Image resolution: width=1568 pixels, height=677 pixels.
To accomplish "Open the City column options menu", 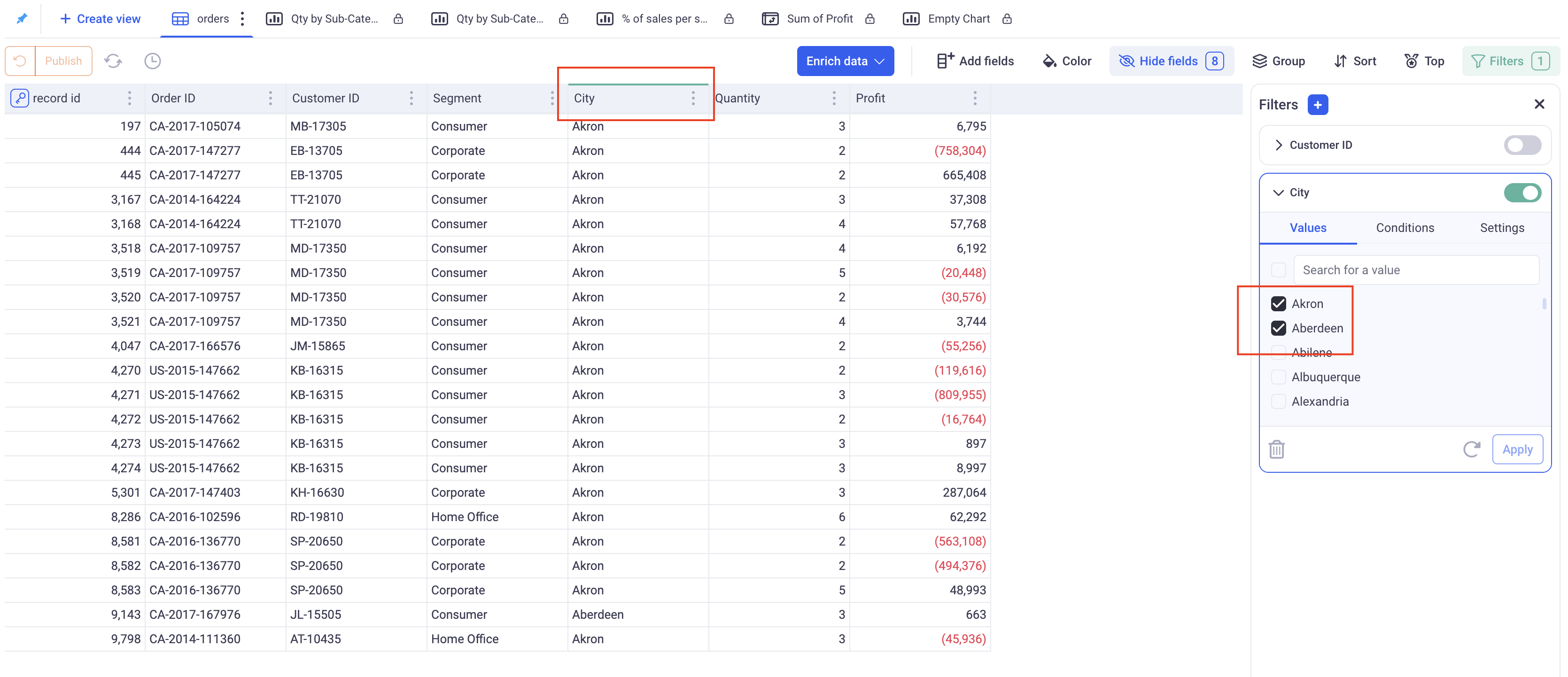I will point(693,98).
